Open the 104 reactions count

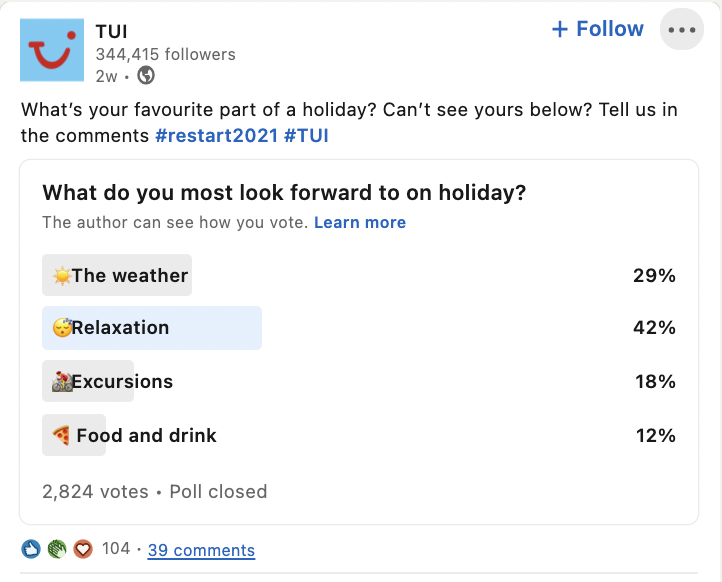point(116,549)
